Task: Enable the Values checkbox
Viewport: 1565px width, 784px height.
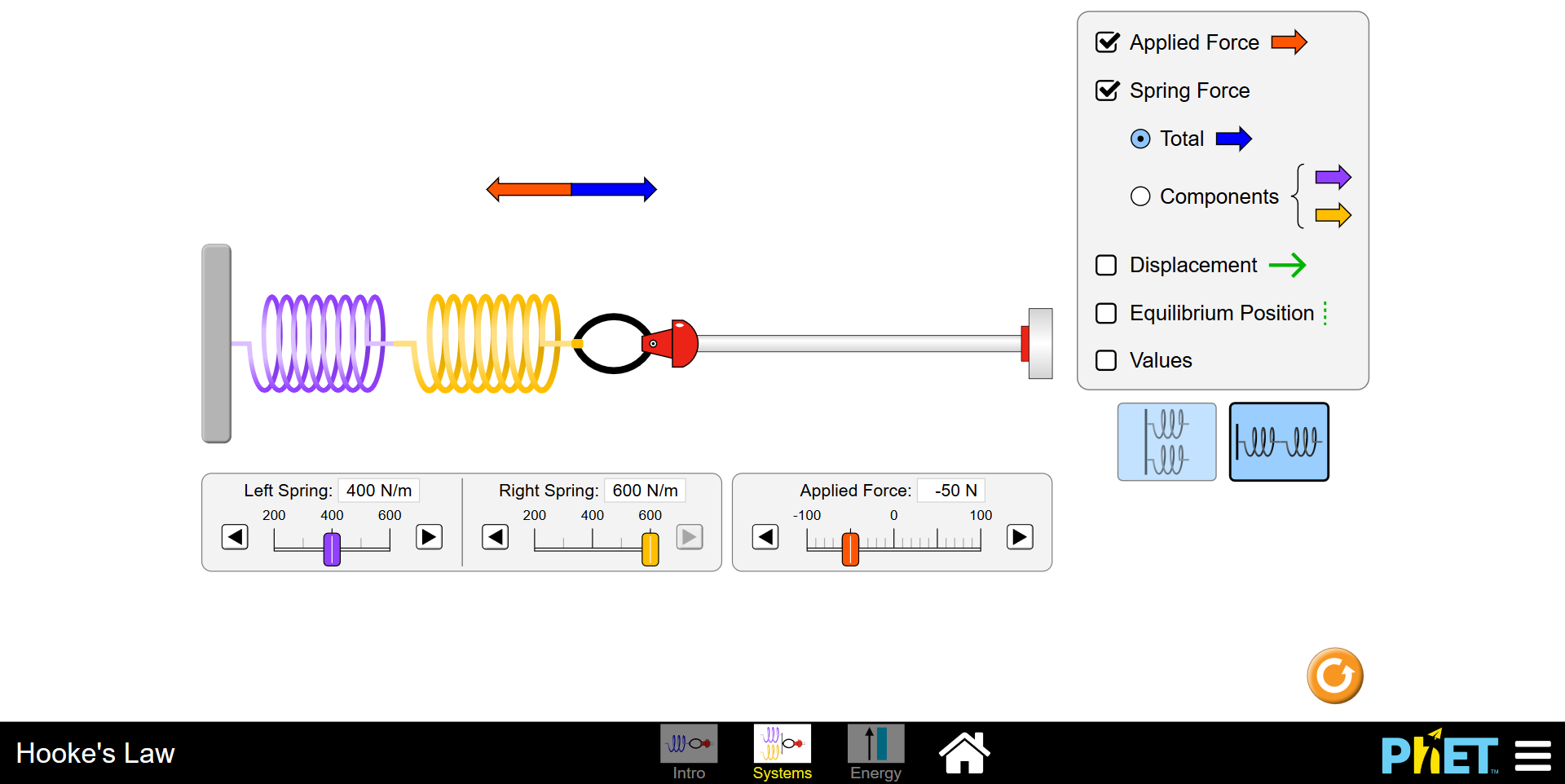Action: pos(1106,360)
